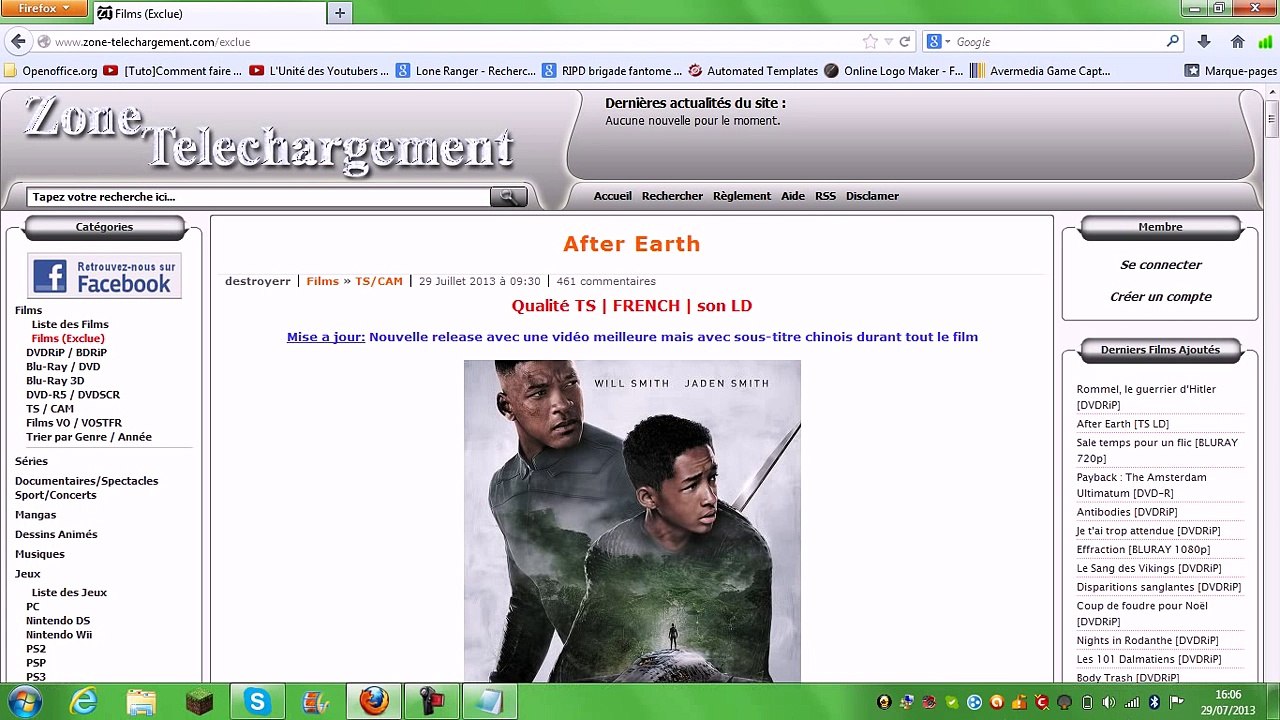Open the Accueil menu item
Image resolution: width=1280 pixels, height=720 pixels.
613,196
